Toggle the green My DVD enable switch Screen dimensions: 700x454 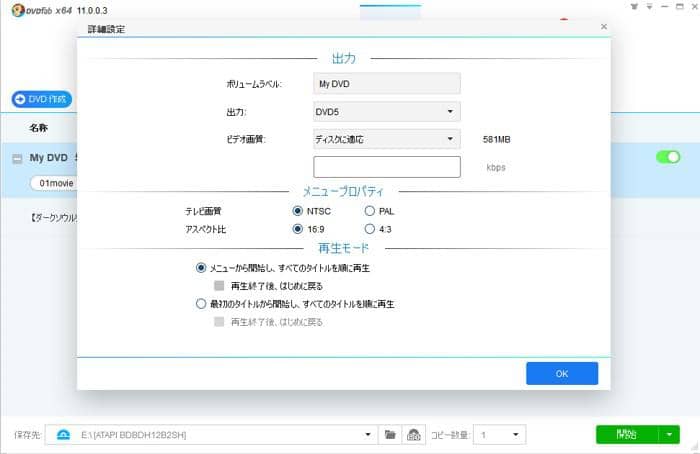[x=667, y=157]
